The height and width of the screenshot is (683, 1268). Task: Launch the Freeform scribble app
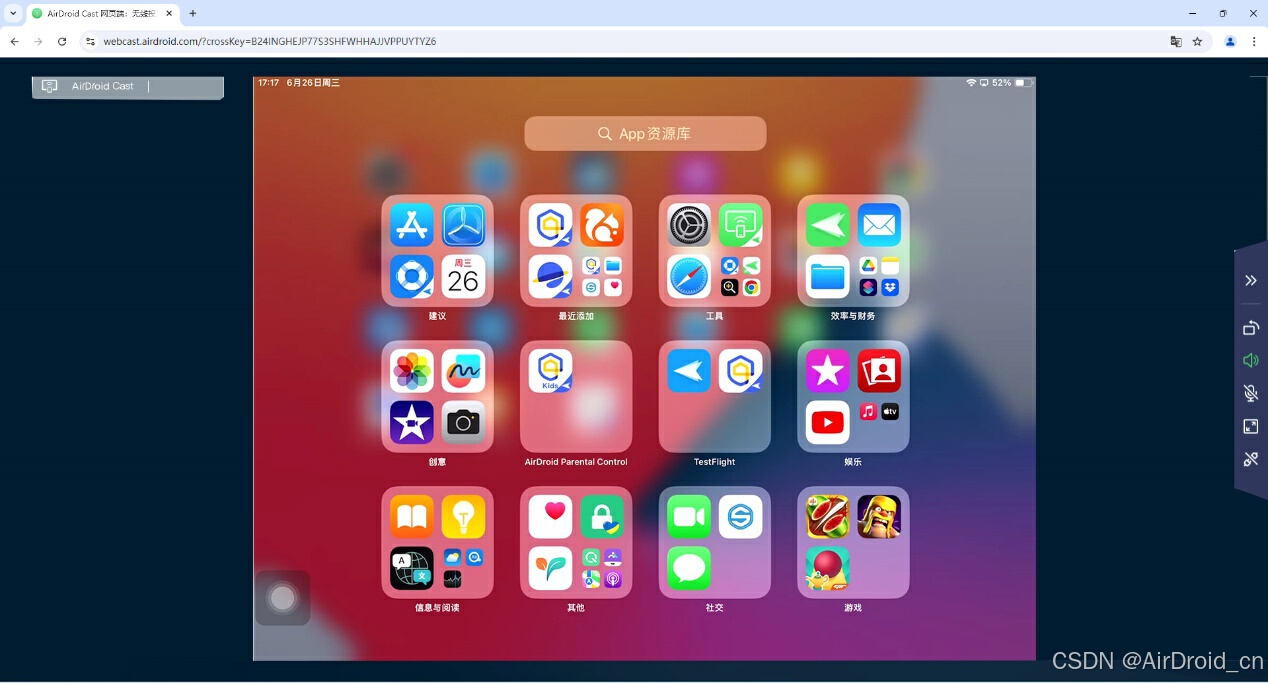coord(463,371)
